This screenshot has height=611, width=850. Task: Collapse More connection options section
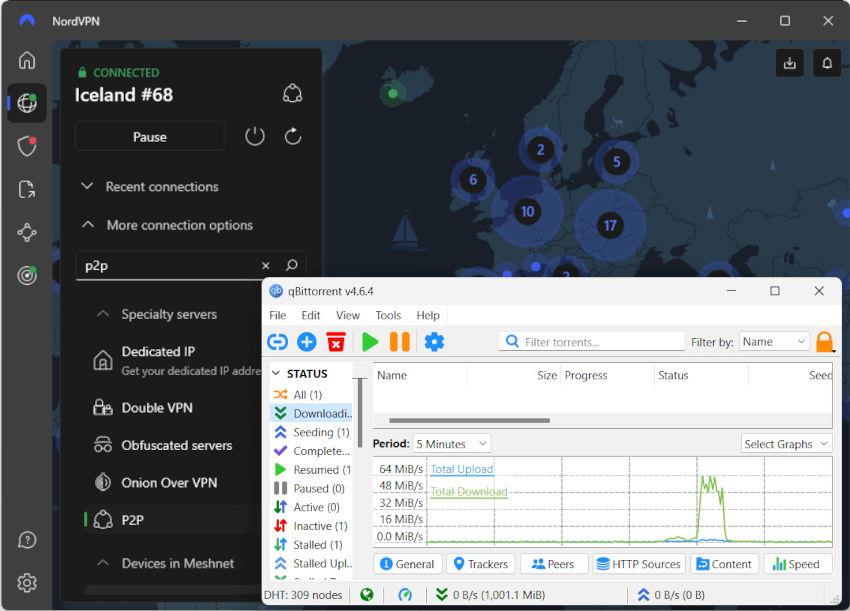166,225
